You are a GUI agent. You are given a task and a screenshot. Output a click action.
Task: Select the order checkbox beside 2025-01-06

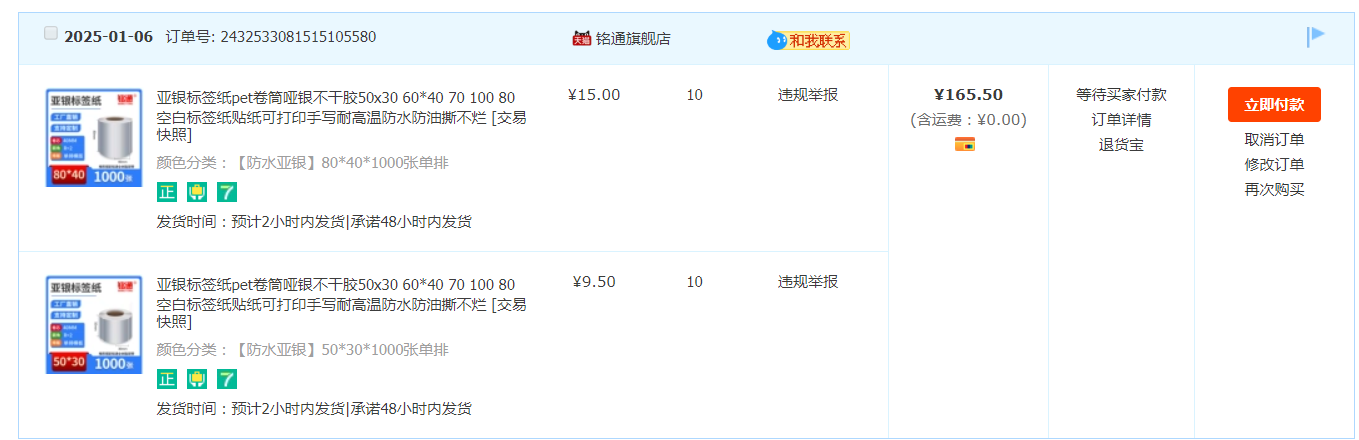(51, 34)
